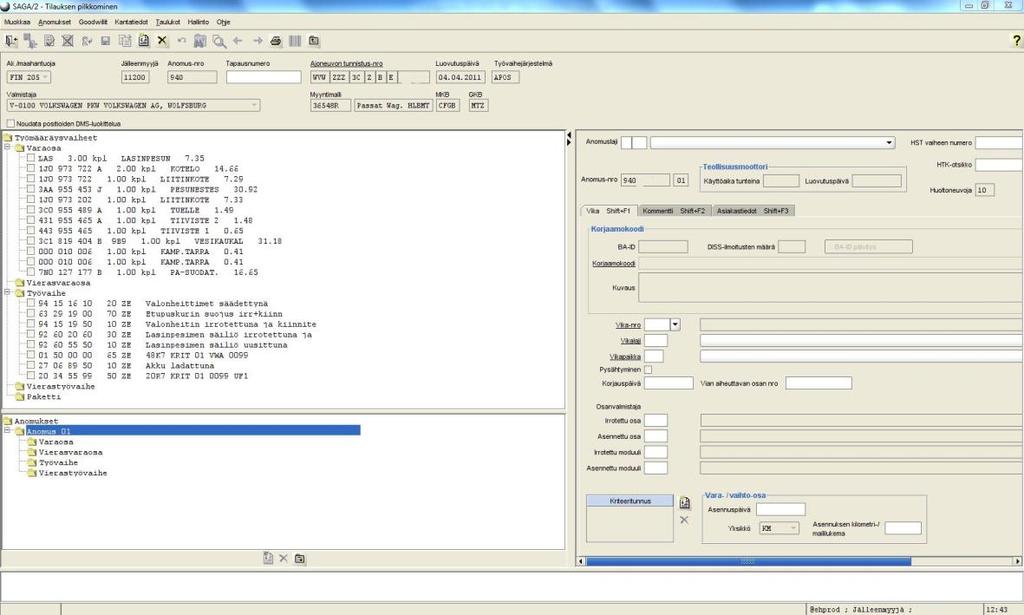Switch to the Kommentti tab
This screenshot has width=1024, height=615.
pyautogui.click(x=673, y=211)
